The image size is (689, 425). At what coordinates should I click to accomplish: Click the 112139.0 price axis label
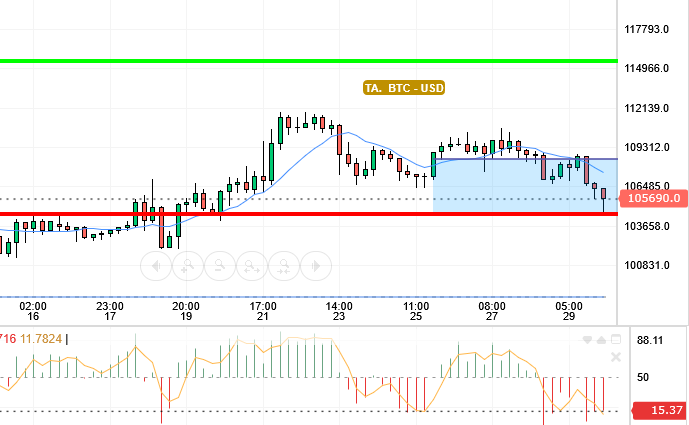point(646,108)
